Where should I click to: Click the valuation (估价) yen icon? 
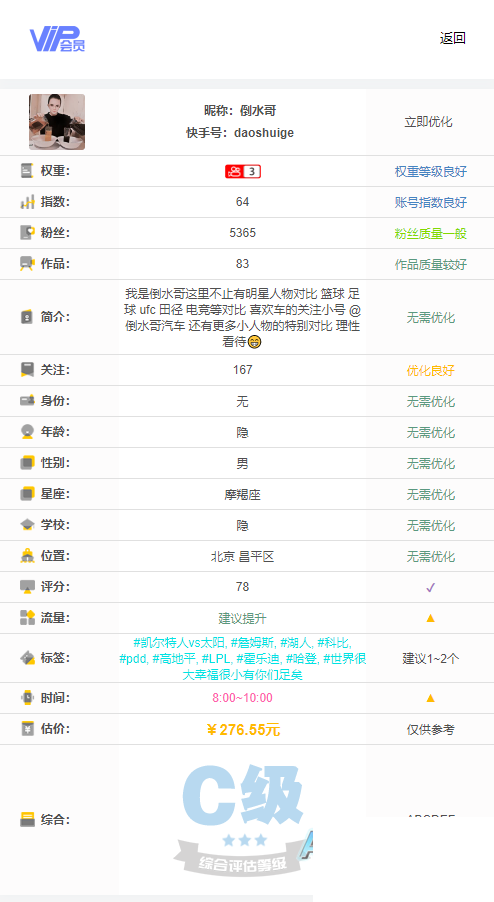(x=27, y=729)
